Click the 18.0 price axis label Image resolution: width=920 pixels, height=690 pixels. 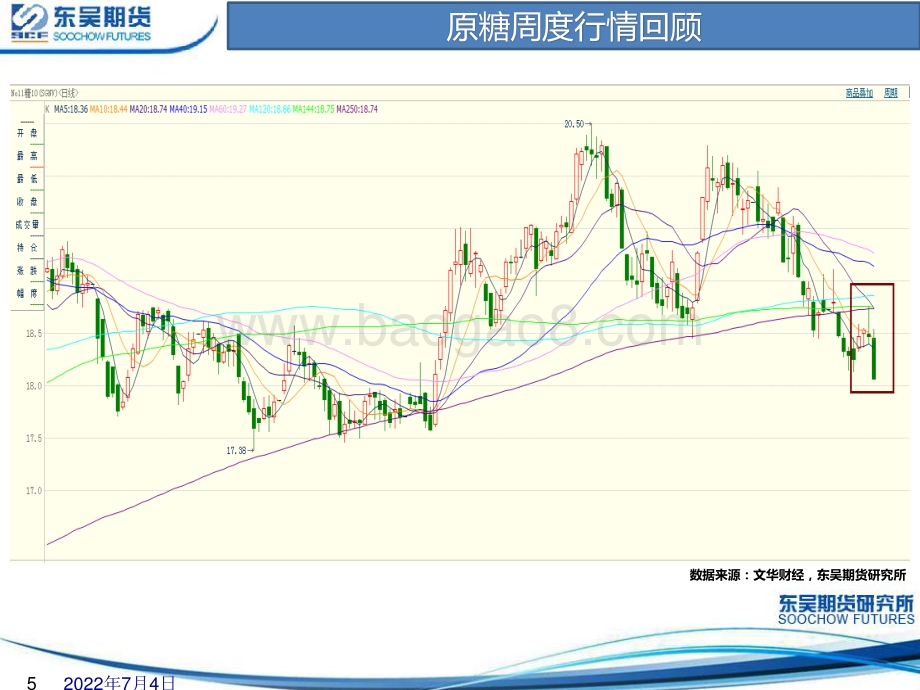click(x=33, y=385)
